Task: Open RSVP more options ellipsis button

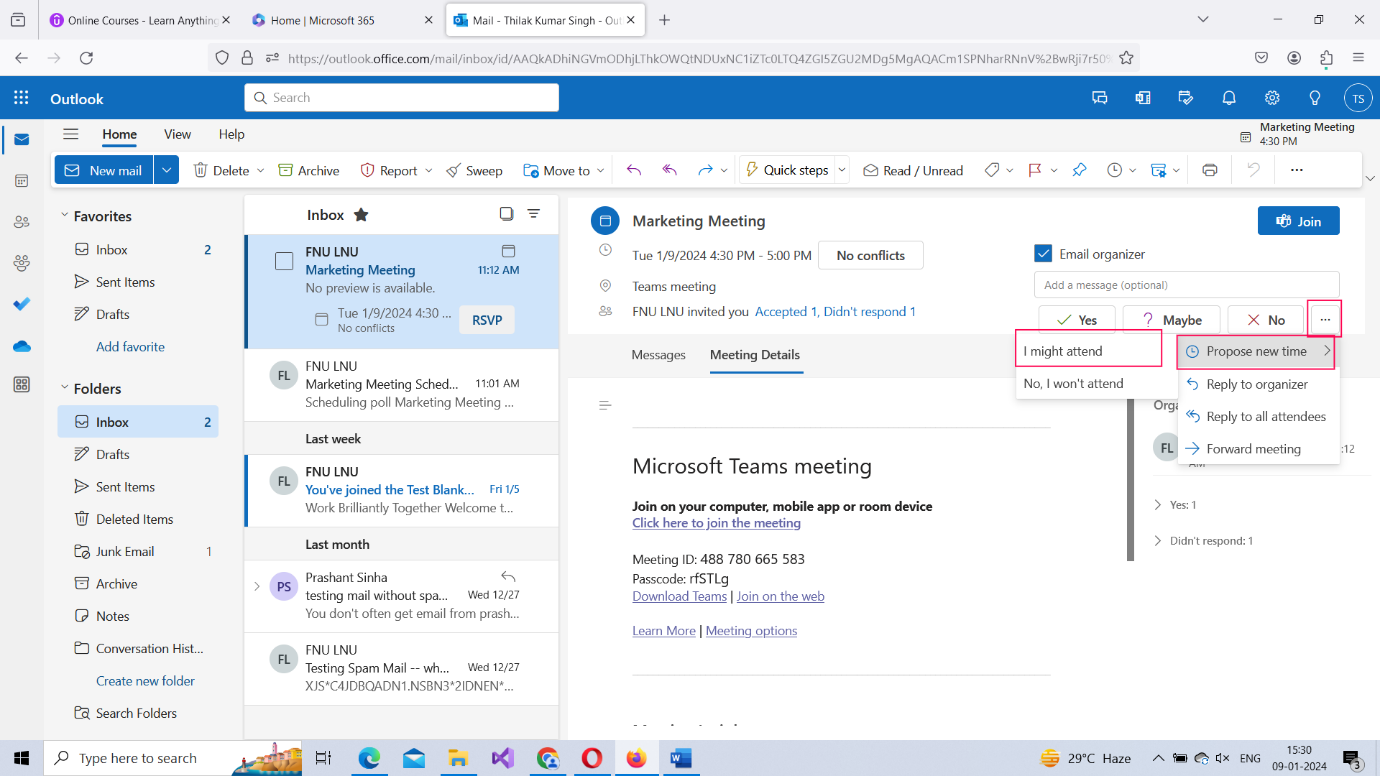Action: pos(1325,320)
